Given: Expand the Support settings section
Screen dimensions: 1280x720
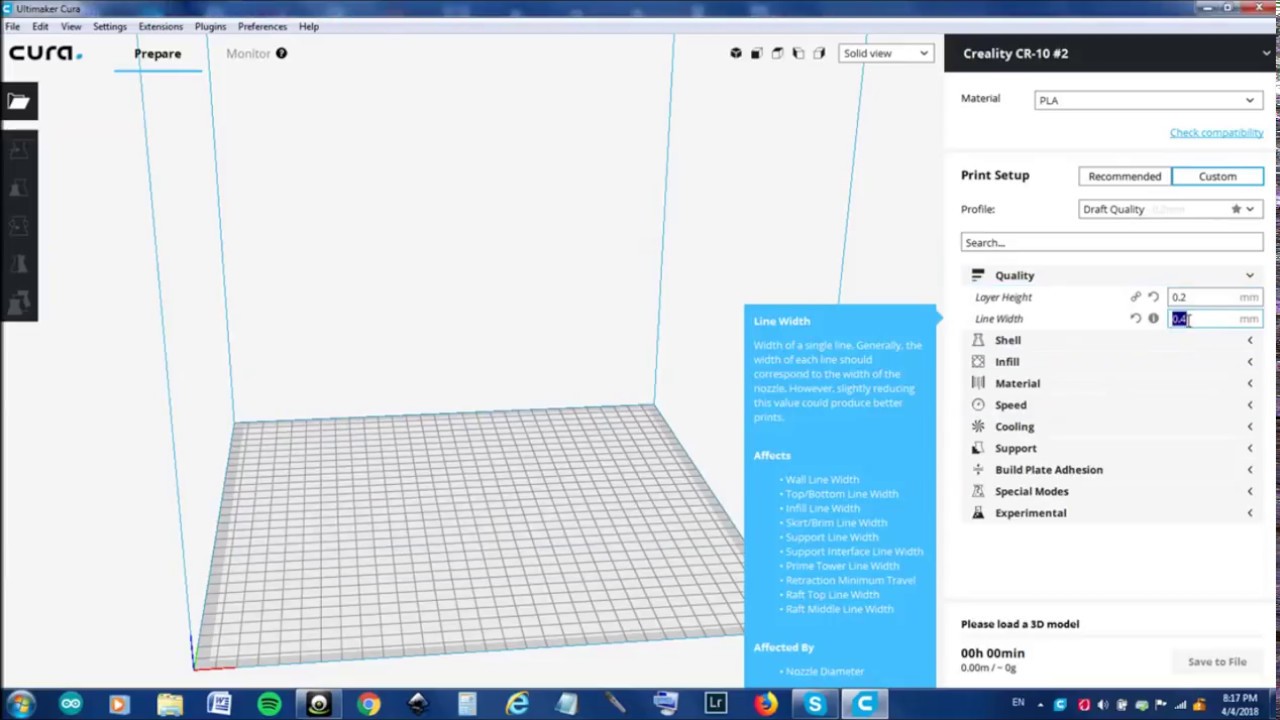Looking at the screenshot, I should (1249, 448).
